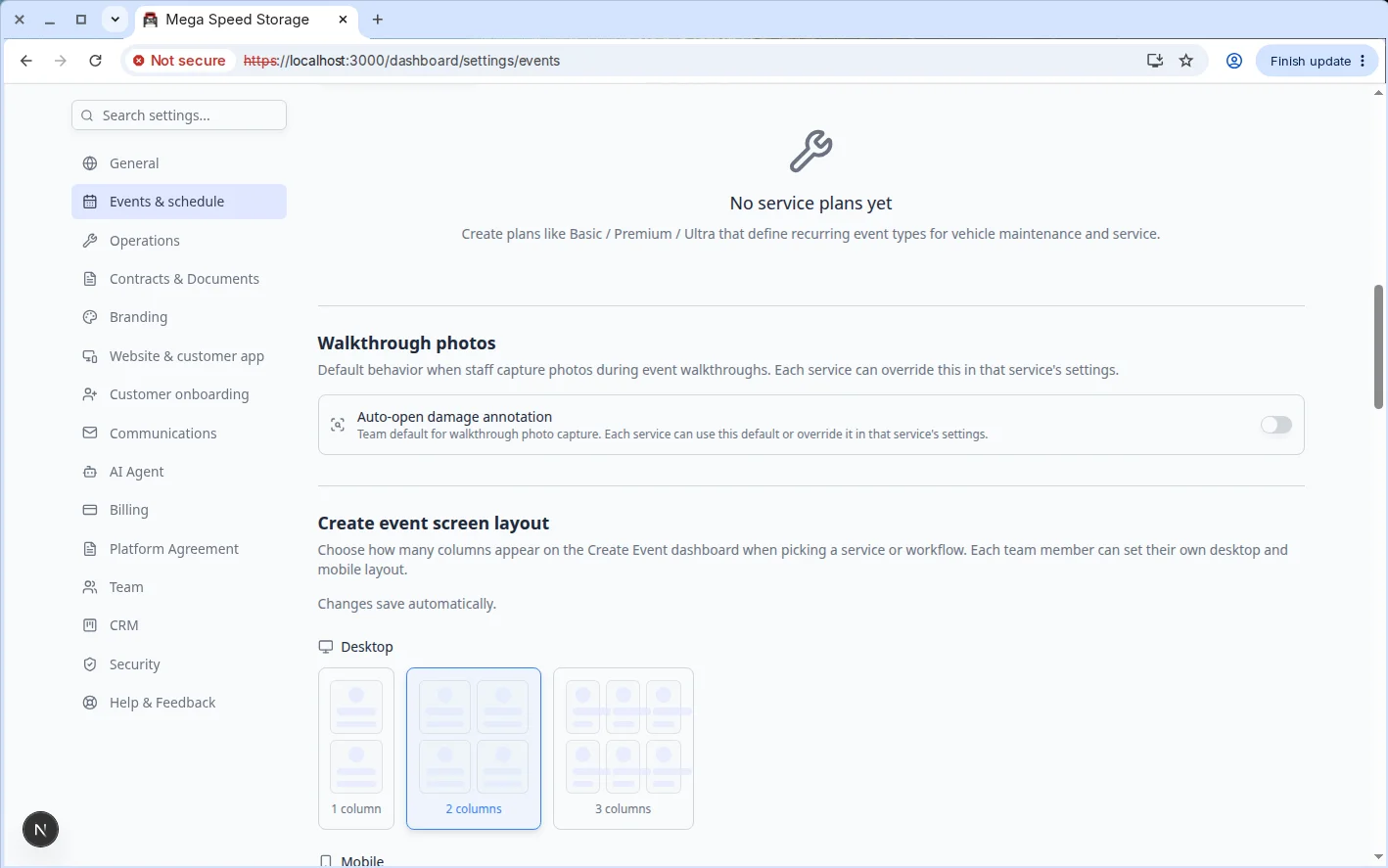Open the Billing settings section
1388x868 pixels.
click(x=179, y=510)
